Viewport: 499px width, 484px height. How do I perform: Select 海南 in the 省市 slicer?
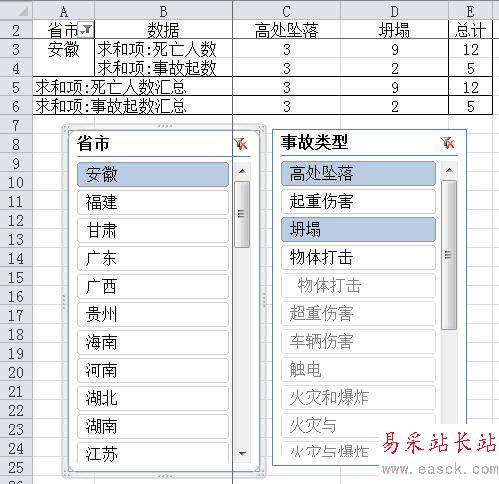point(153,342)
